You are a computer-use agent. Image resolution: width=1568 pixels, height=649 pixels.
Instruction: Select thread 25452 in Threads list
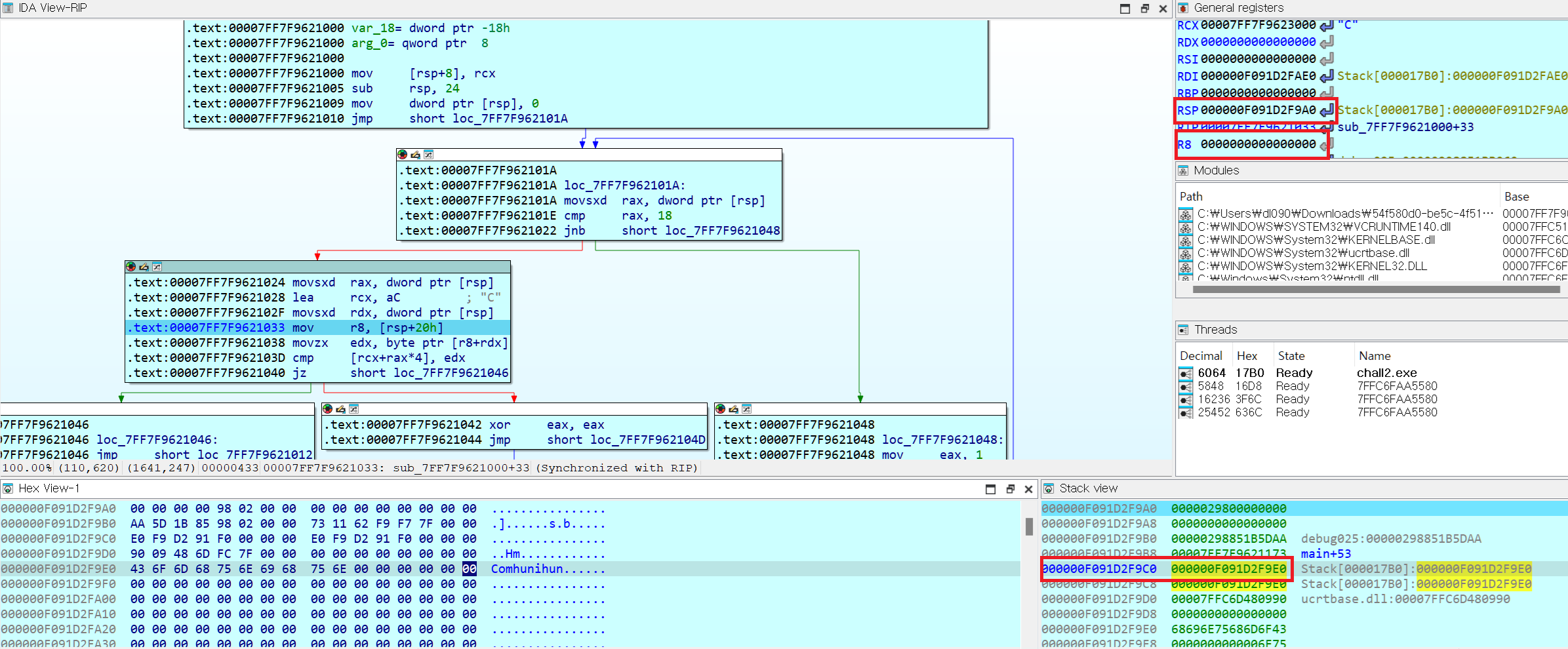(1373, 412)
